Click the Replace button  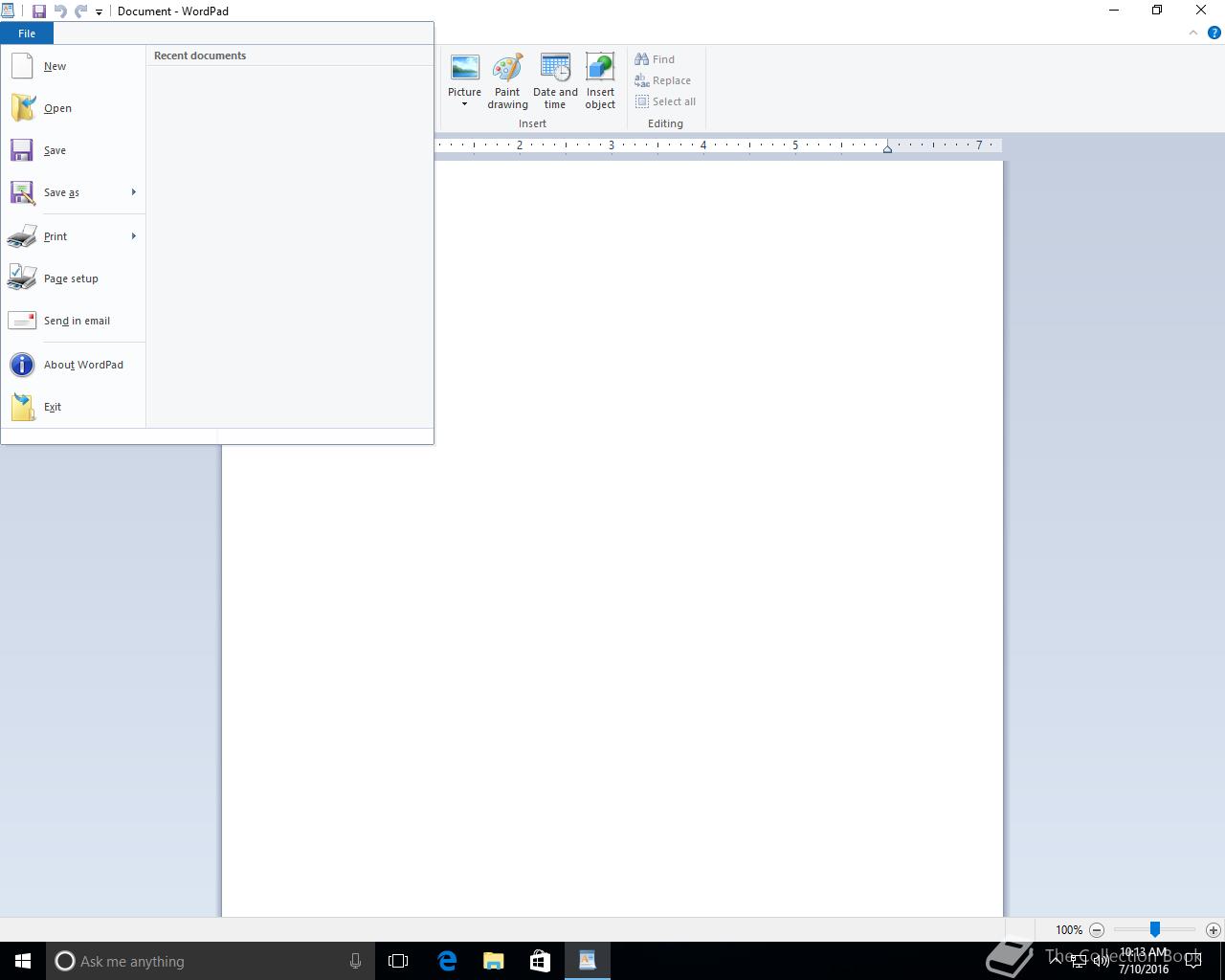click(663, 80)
